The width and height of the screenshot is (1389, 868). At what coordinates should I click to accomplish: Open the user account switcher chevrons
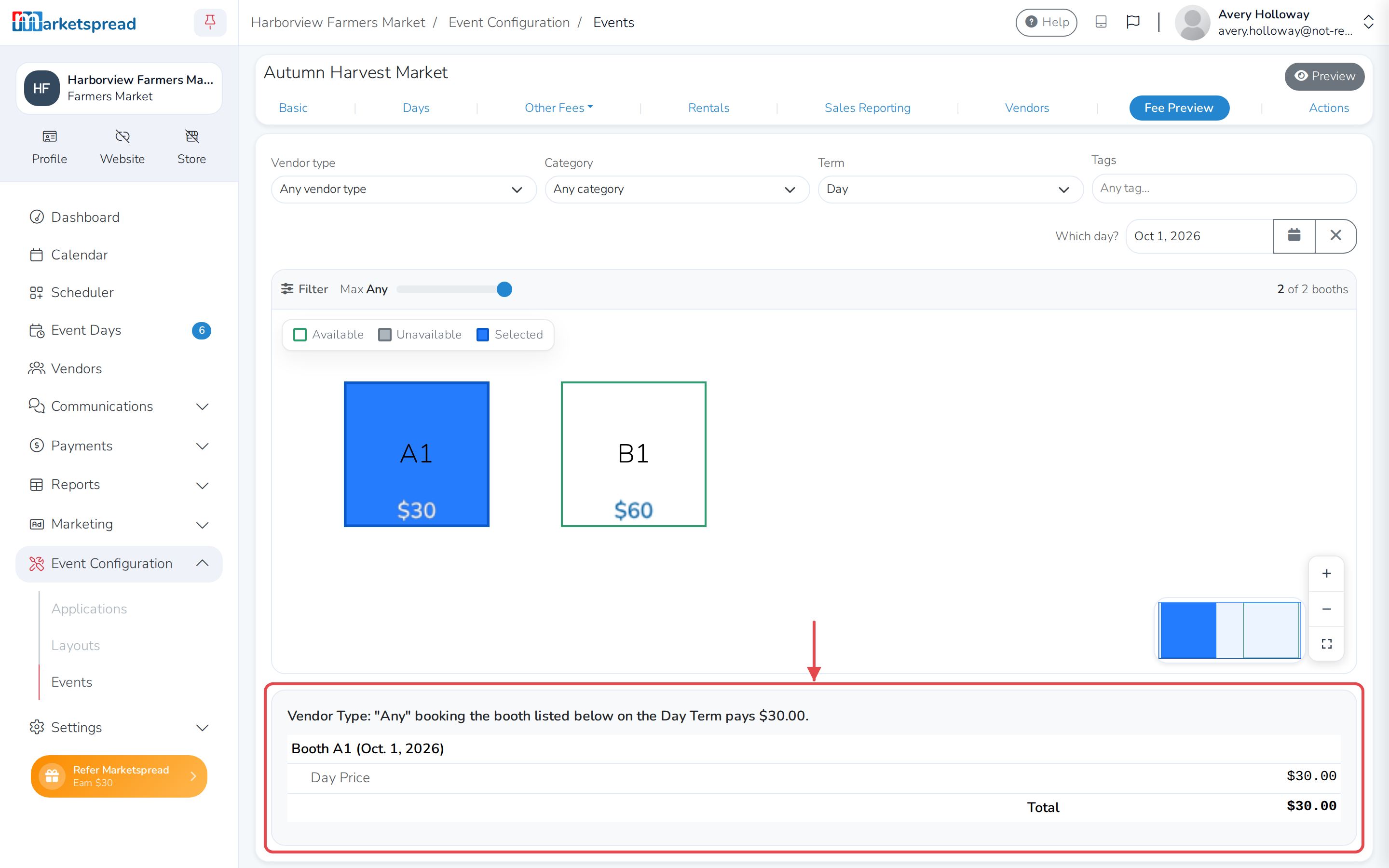pos(1368,22)
